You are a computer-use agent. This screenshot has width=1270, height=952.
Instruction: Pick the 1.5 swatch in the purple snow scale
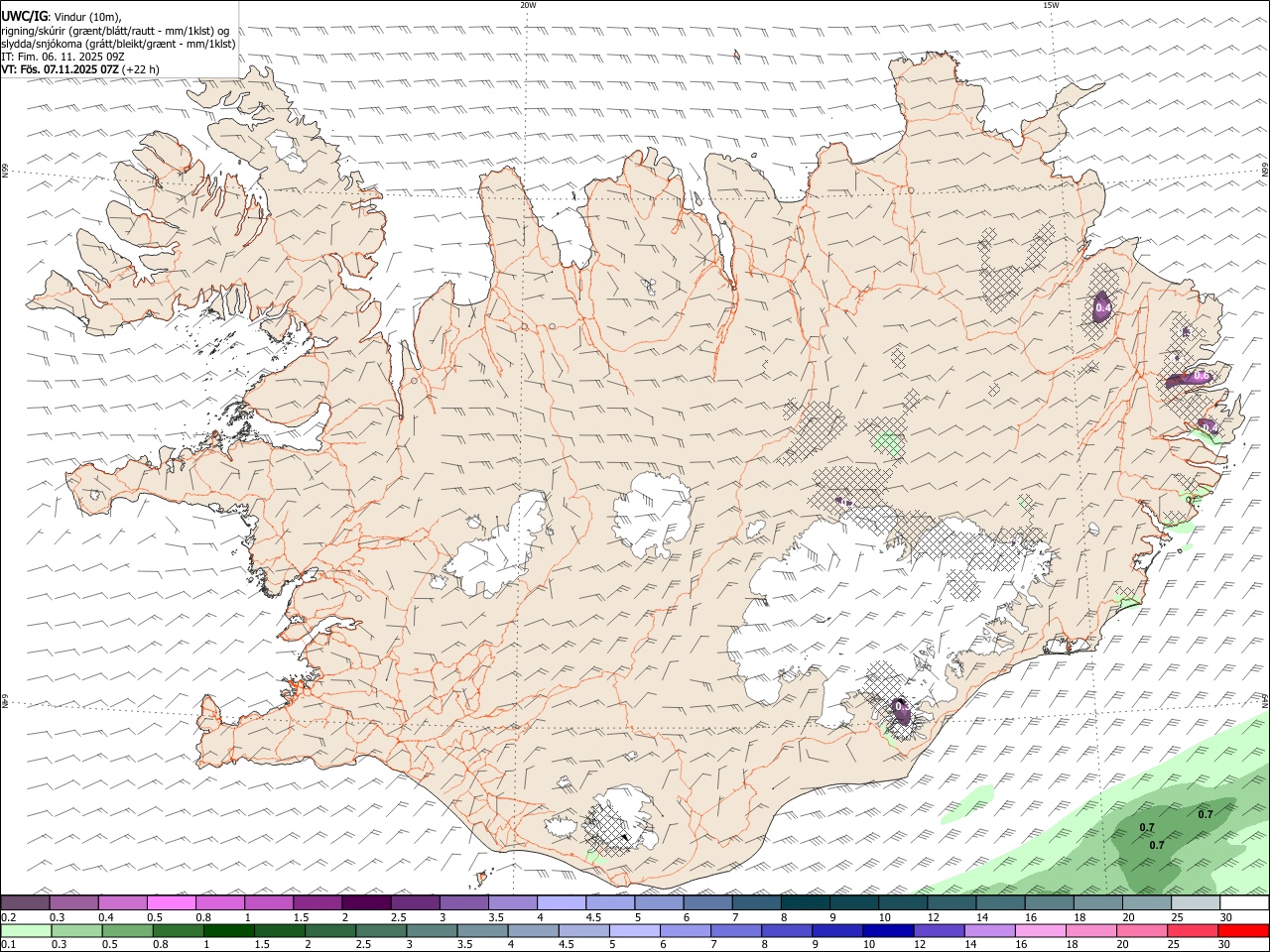(317, 902)
